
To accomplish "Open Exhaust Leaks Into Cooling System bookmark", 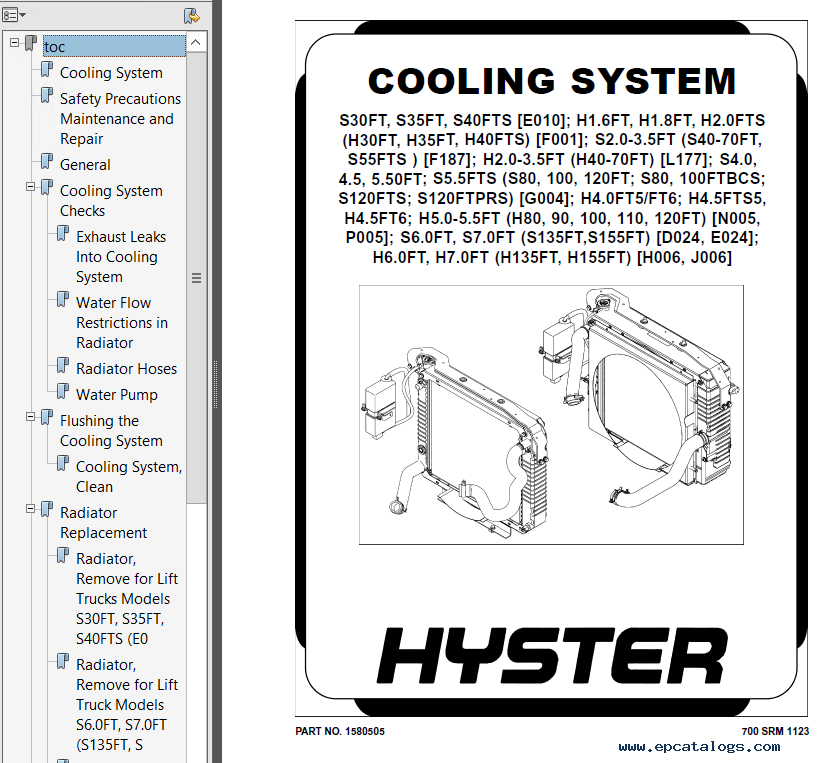I will 121,257.
